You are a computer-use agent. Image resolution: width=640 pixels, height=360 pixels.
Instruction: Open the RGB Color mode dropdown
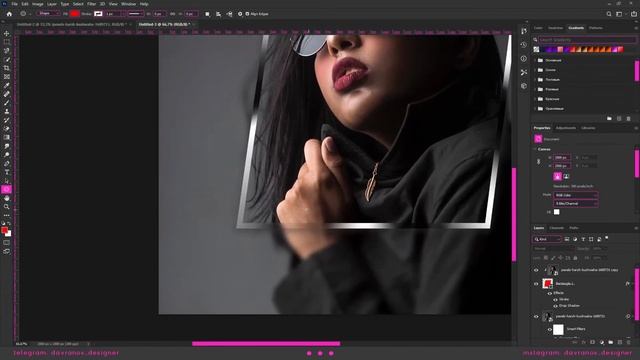pyautogui.click(x=576, y=195)
